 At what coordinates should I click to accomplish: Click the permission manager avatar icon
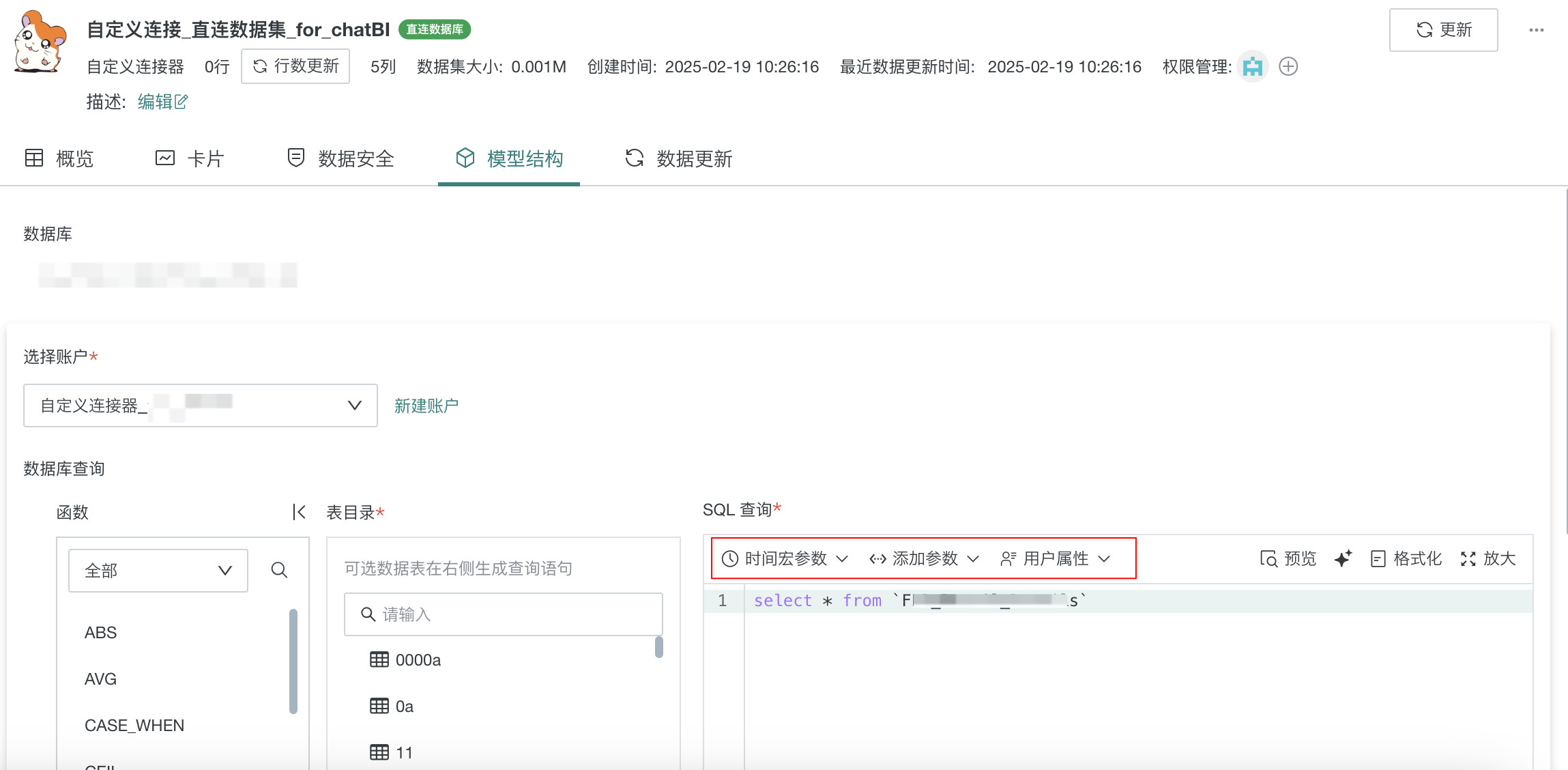point(1252,66)
